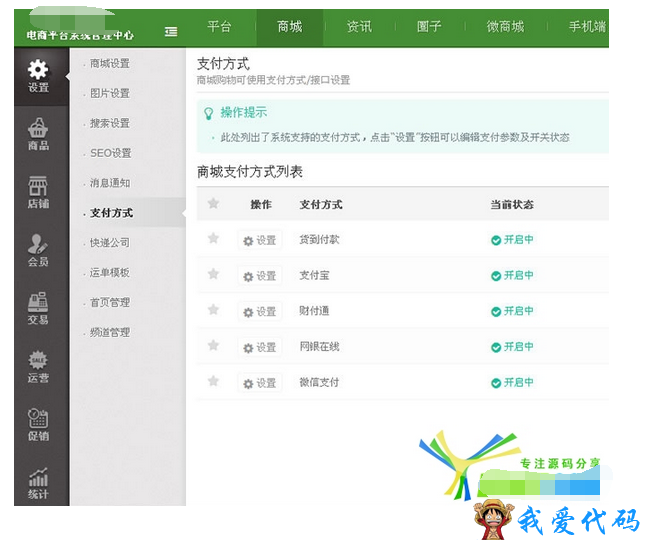
Task: Click the star beside 微信支付
Action: 213,381
